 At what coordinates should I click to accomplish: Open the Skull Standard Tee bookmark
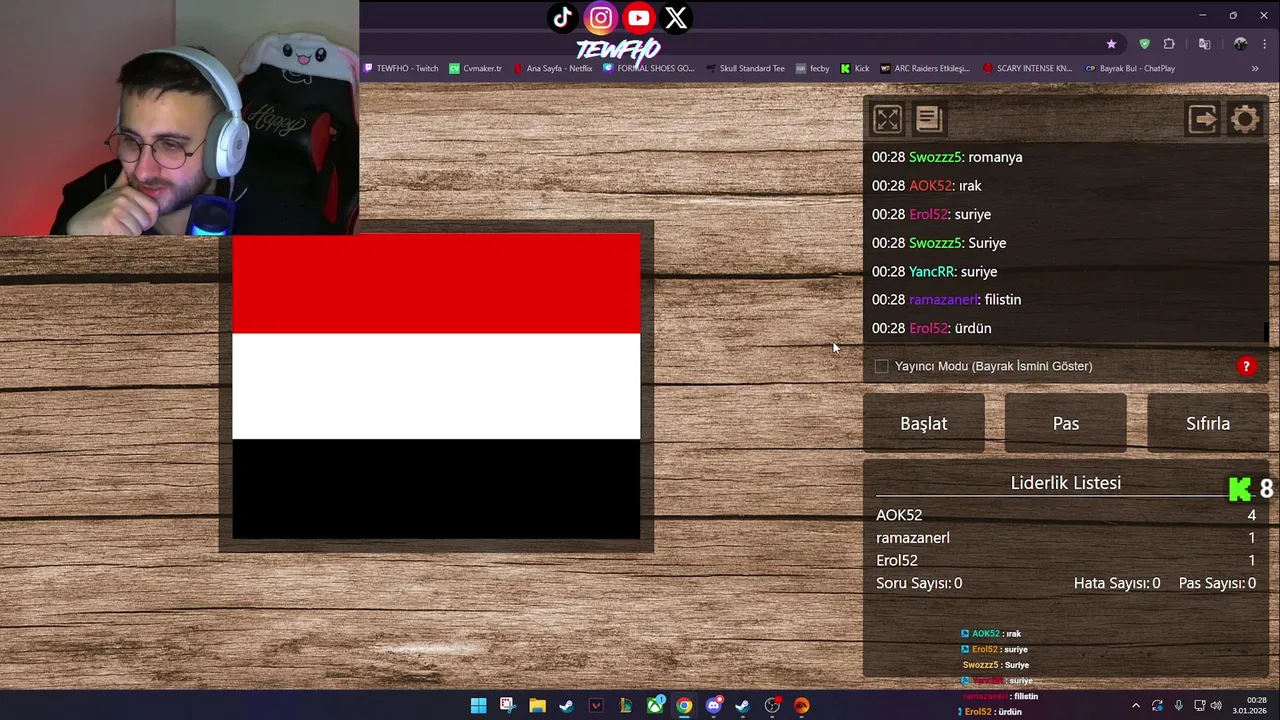coord(745,68)
